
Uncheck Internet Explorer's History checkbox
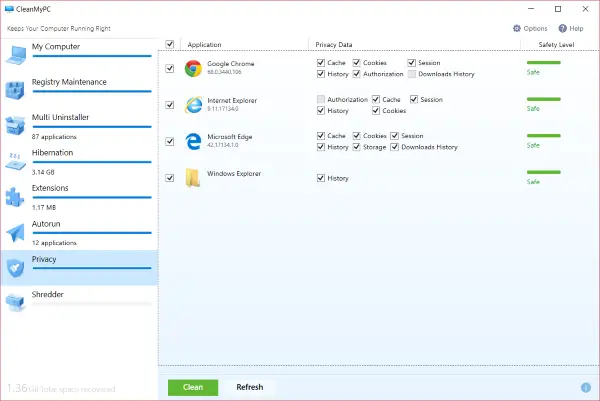tap(321, 111)
